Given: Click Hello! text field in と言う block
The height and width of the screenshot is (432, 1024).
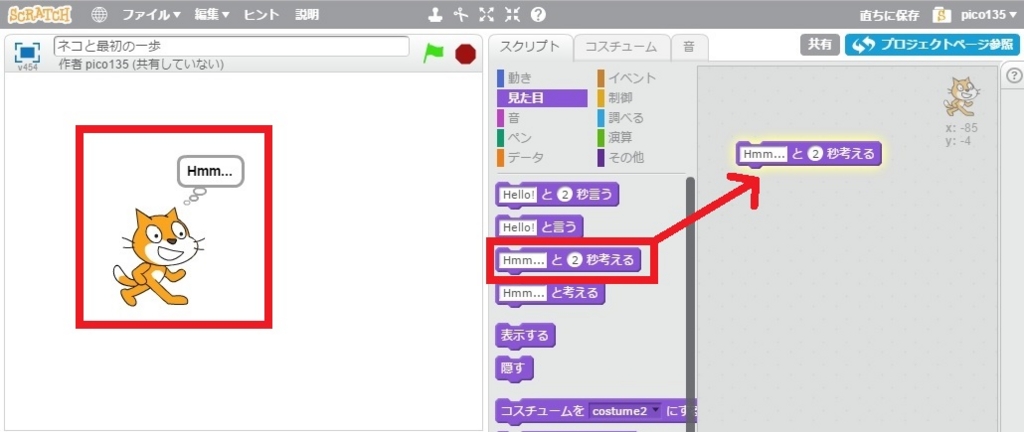Looking at the screenshot, I should point(518,227).
